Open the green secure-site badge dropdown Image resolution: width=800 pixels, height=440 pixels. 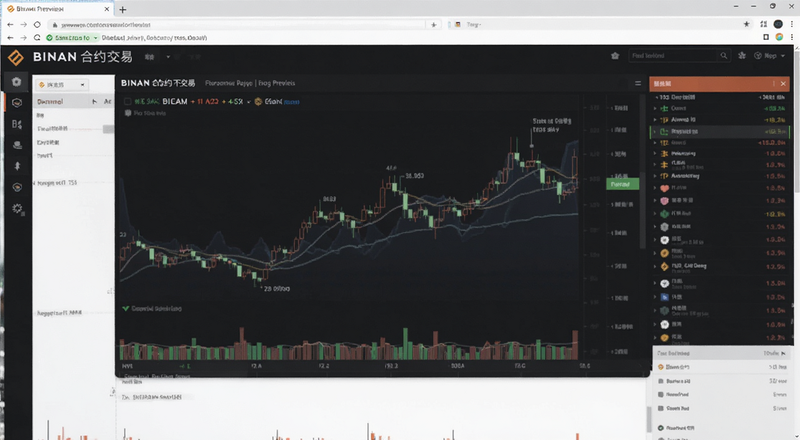click(x=72, y=38)
